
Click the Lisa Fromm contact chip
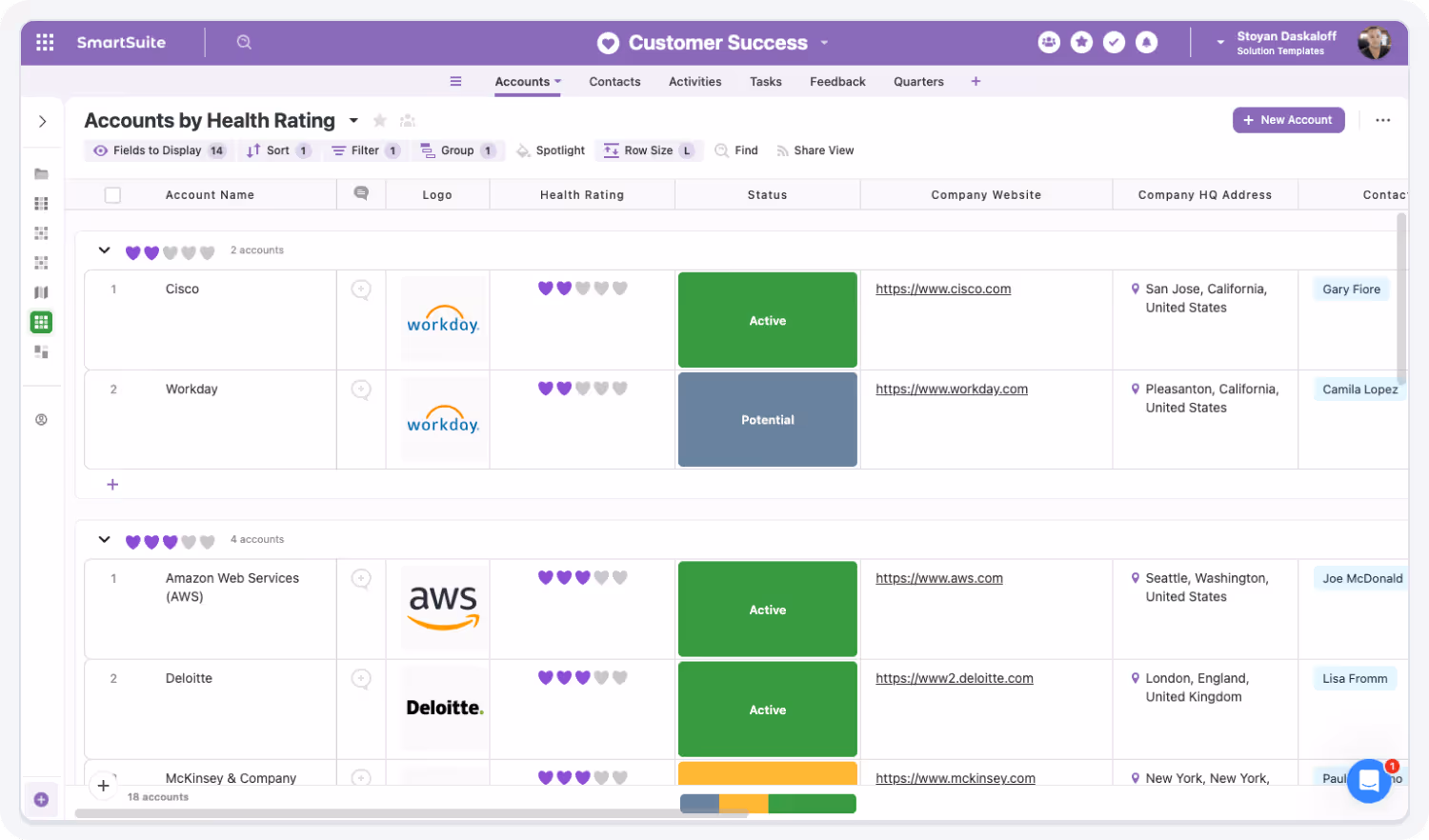[x=1355, y=678]
